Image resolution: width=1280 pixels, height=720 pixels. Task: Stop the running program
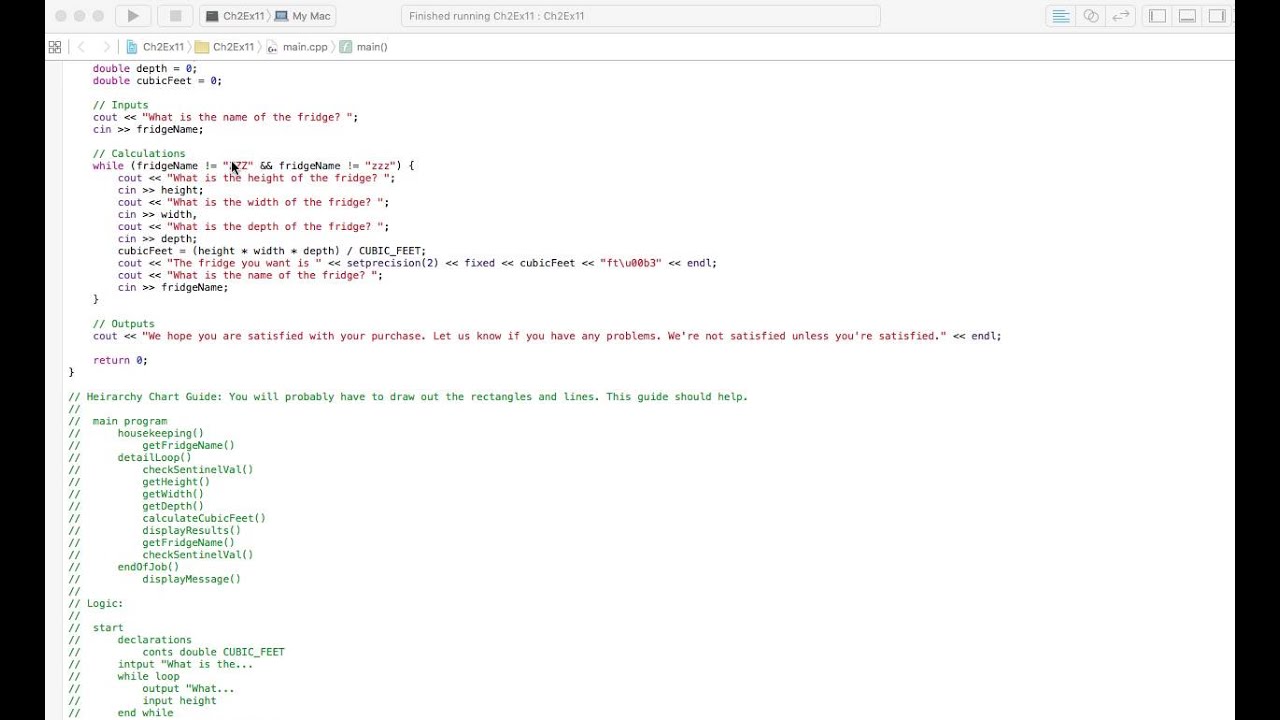[175, 16]
